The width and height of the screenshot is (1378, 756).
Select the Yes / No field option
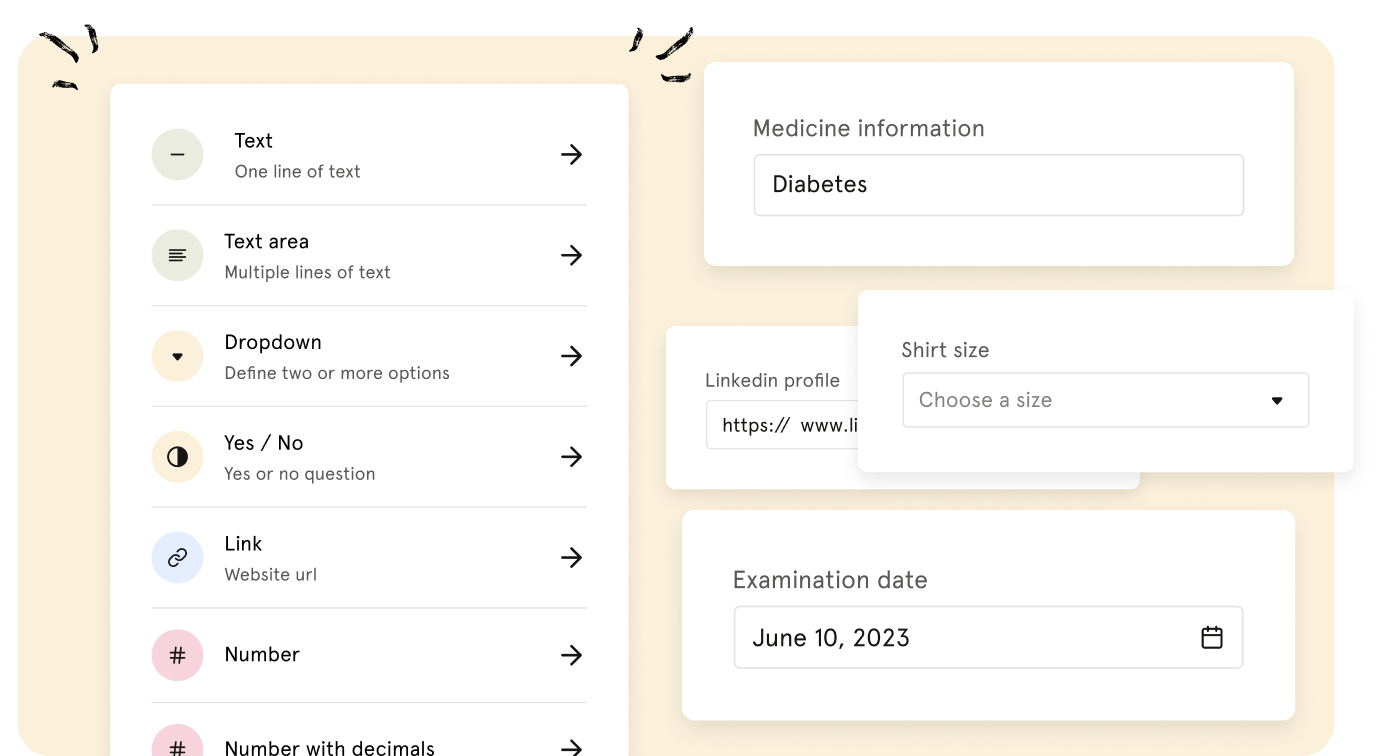[x=299, y=457]
